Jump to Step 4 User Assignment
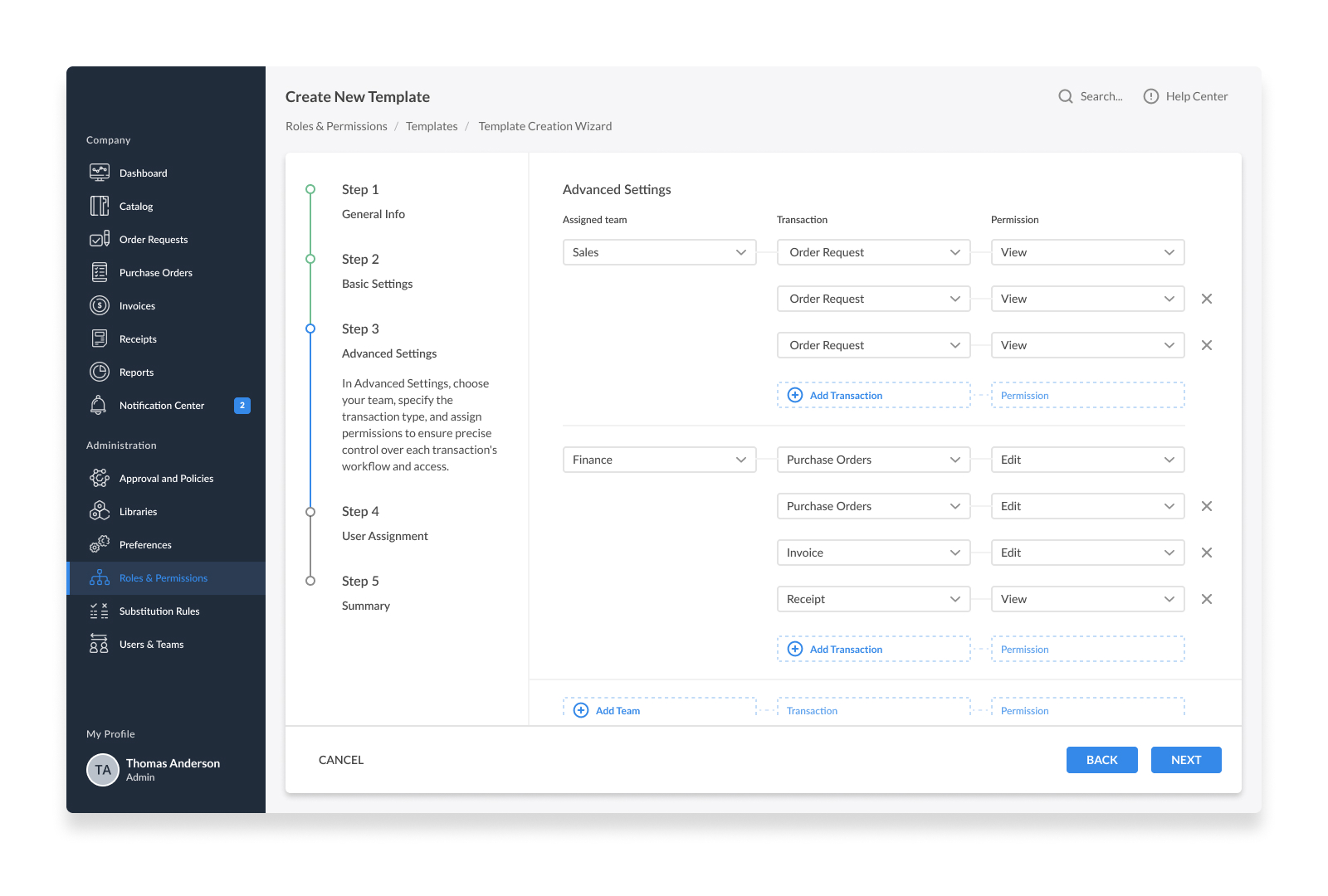Viewport: 1328px width, 896px height. coord(385,523)
